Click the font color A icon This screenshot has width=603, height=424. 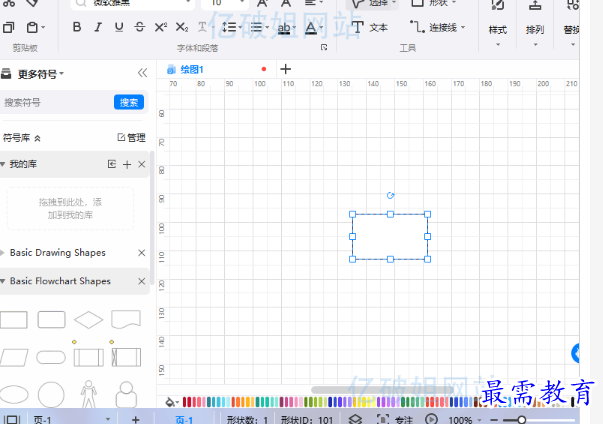point(311,28)
